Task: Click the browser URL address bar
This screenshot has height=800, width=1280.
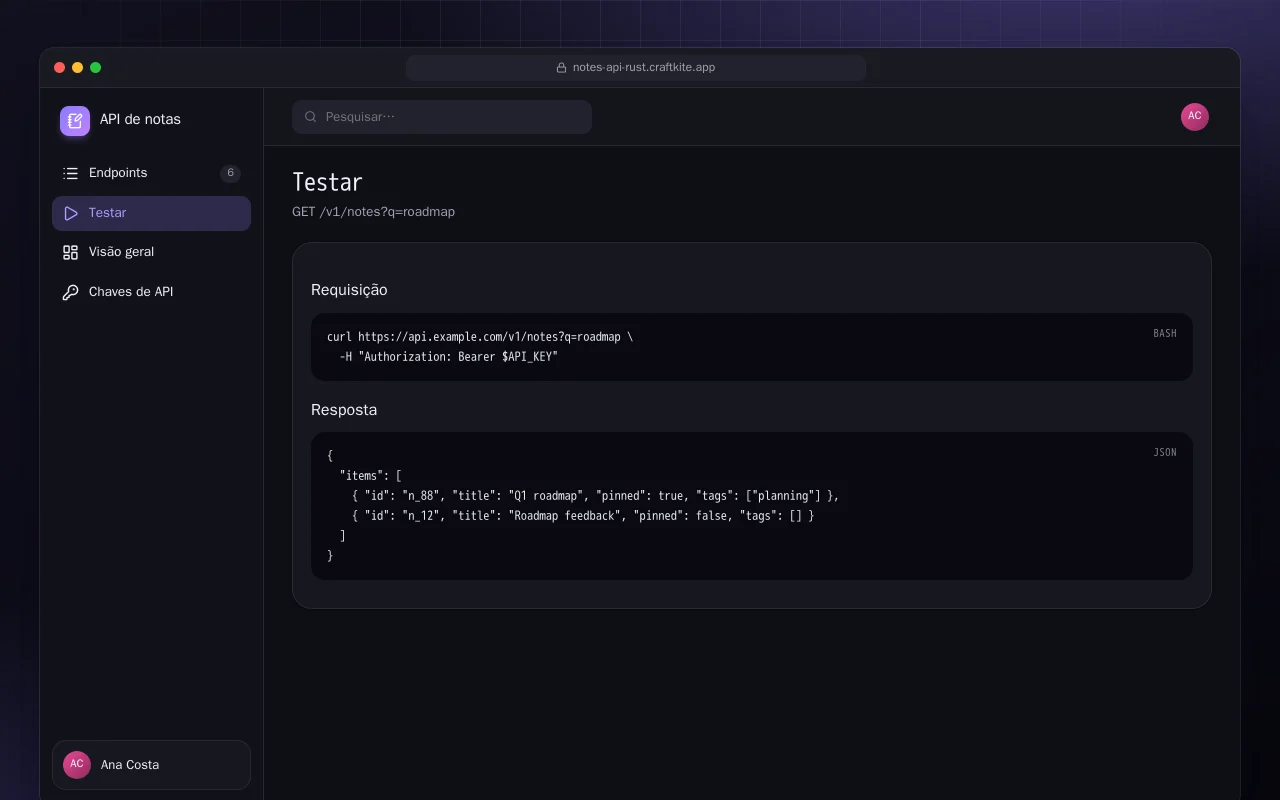Action: (x=636, y=68)
